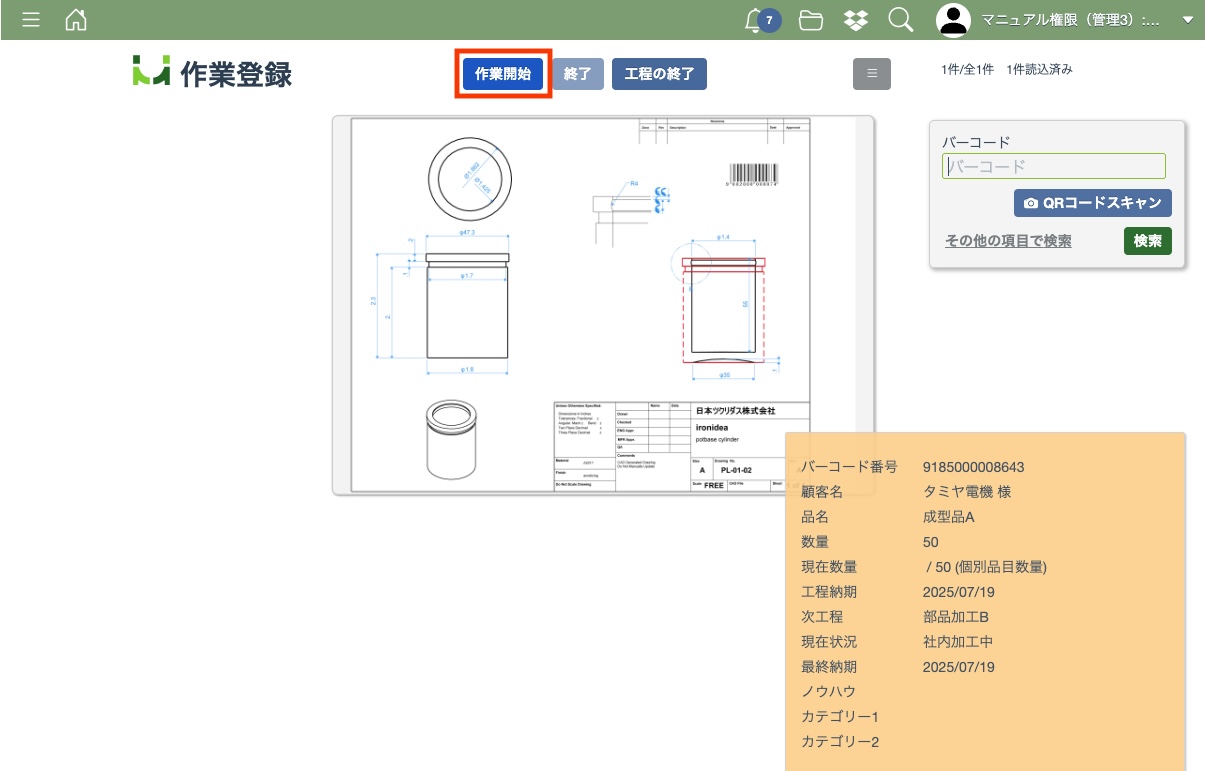Click the Dropbox icon in header
Image resolution: width=1205 pixels, height=771 pixels.
tap(855, 20)
